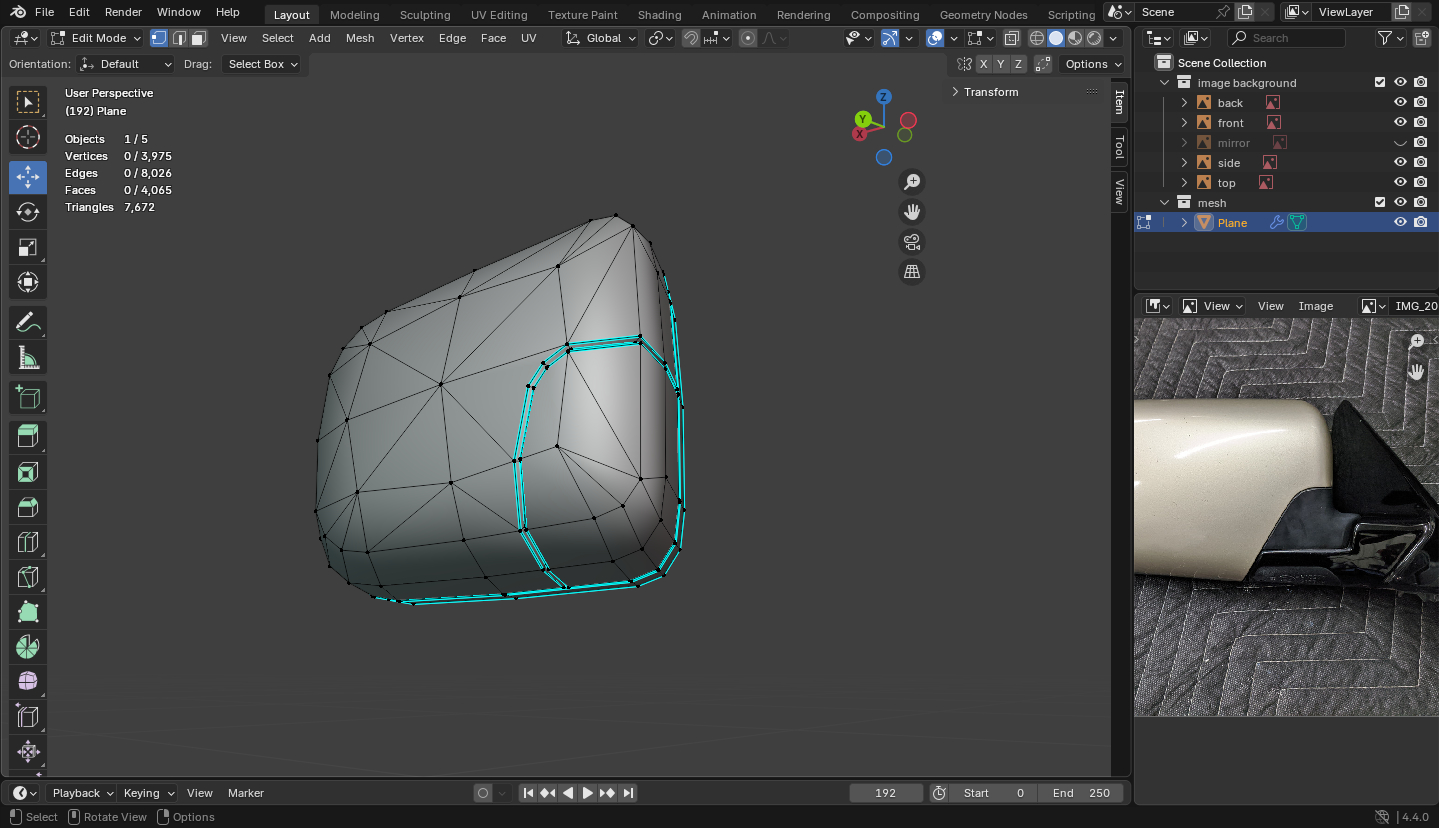
Task: Click the Options button in header
Action: pyautogui.click(x=1092, y=64)
